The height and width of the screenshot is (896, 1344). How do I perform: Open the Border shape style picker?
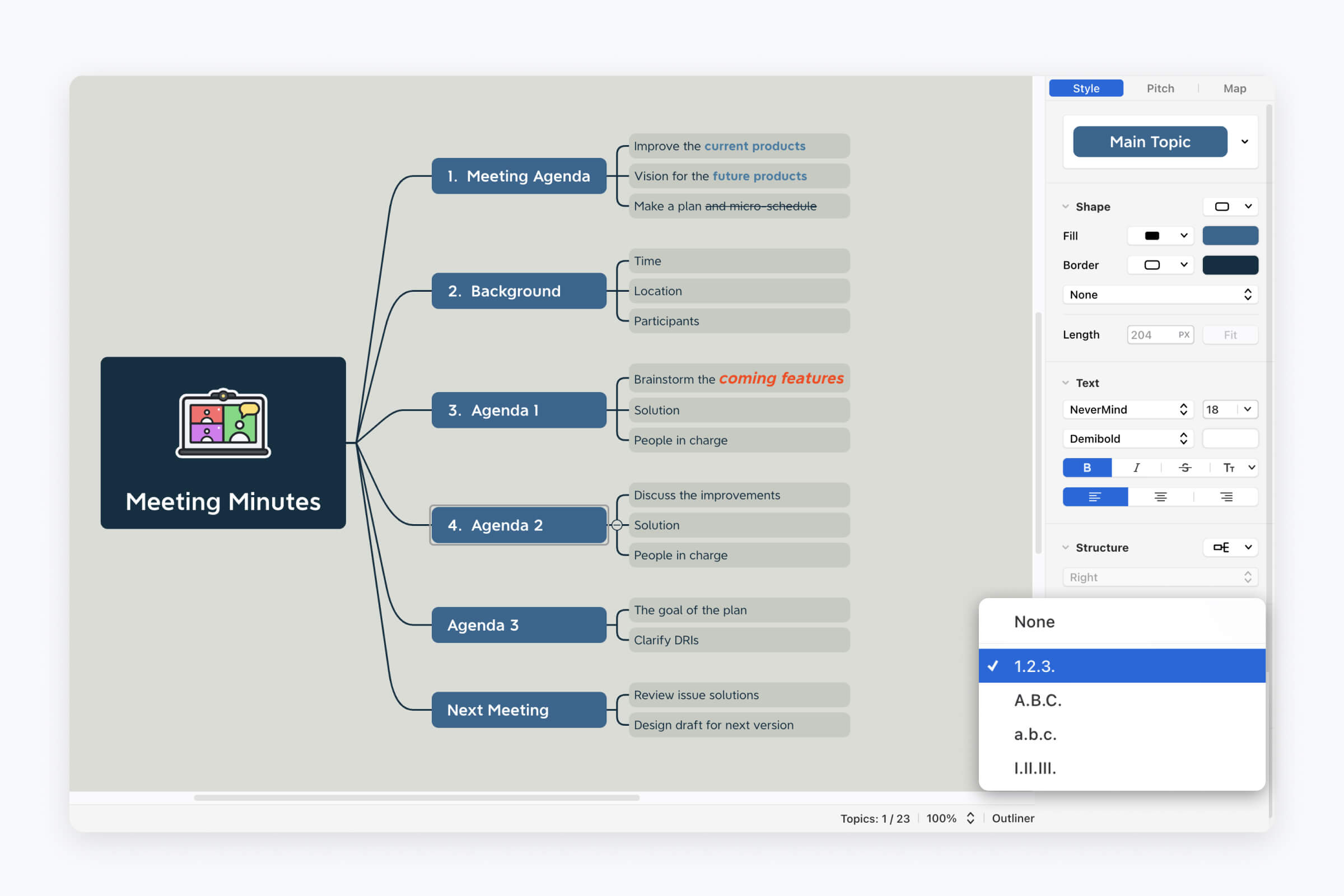1160,264
